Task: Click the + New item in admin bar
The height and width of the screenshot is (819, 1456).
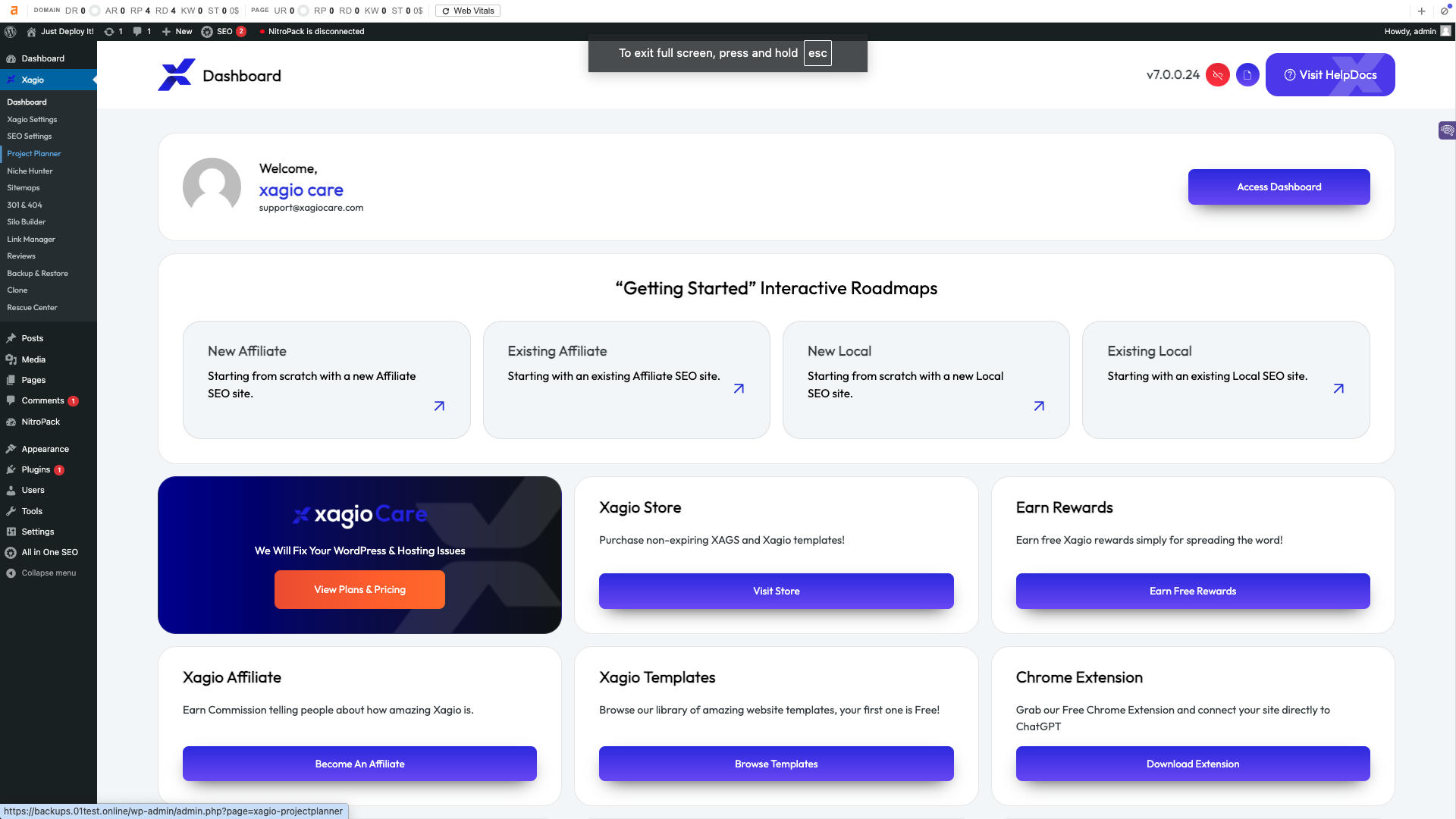Action: coord(177,32)
